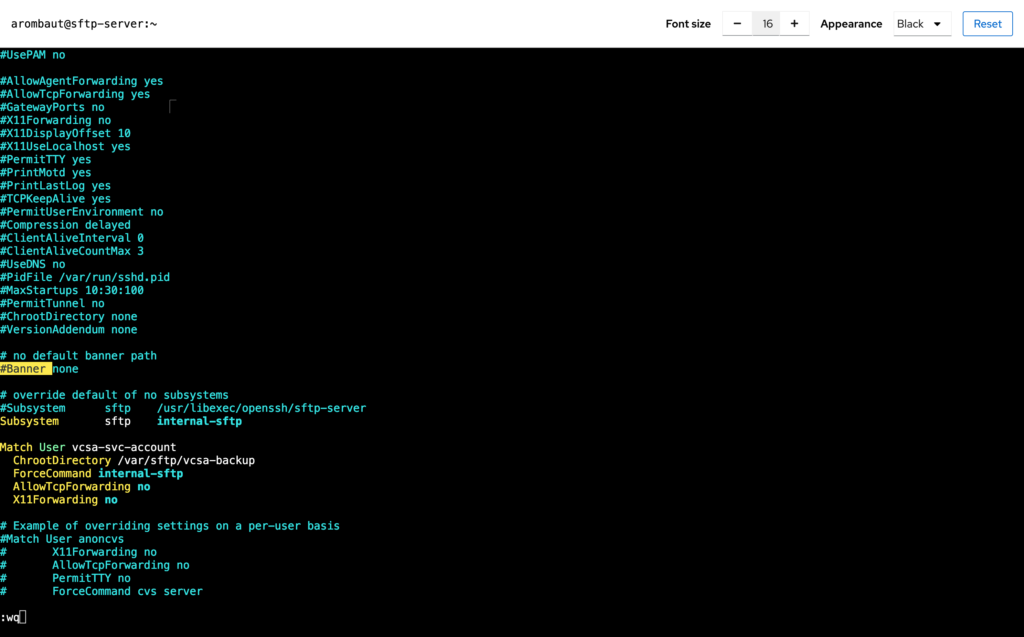Click the '# ForceCommand cvs server' line
Image resolution: width=1024 pixels, height=637 pixels.
(x=127, y=591)
